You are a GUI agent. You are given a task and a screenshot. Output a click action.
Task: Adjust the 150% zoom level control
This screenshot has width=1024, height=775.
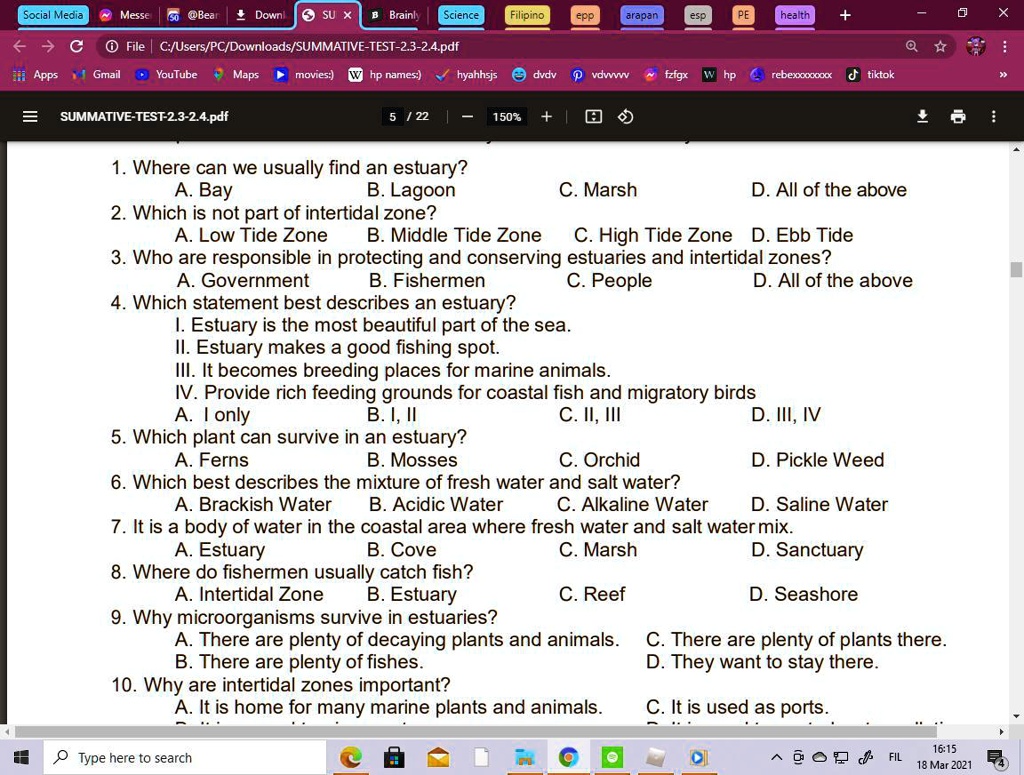(506, 117)
